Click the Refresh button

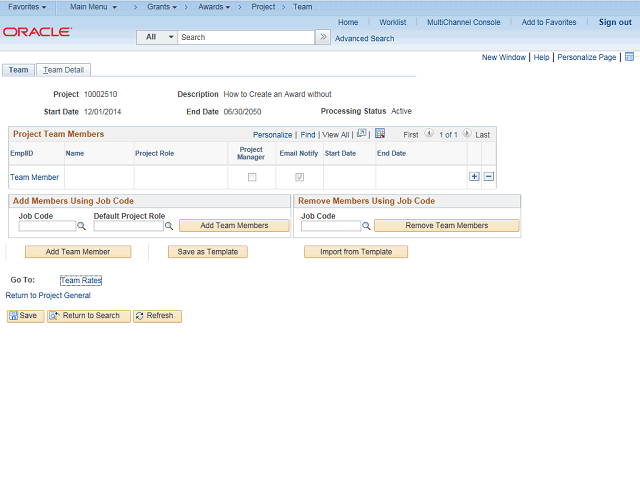[157, 316]
